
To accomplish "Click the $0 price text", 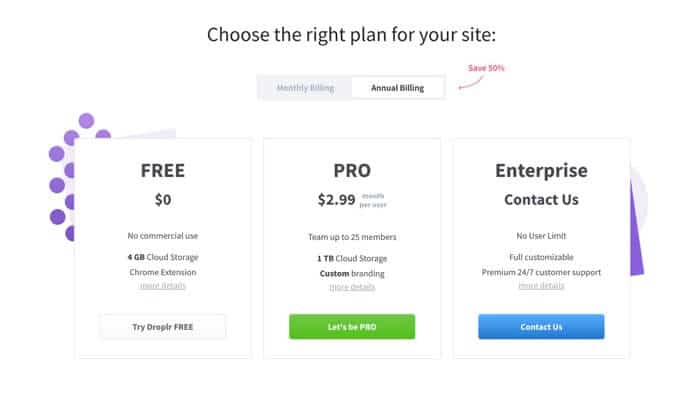I will pyautogui.click(x=163, y=199).
